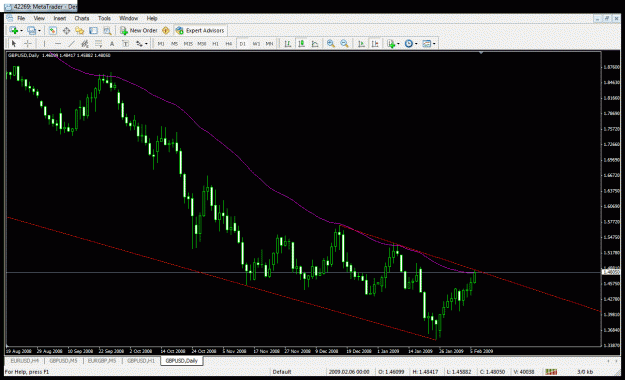Open the Window menu
The image size is (625, 380).
point(128,18)
